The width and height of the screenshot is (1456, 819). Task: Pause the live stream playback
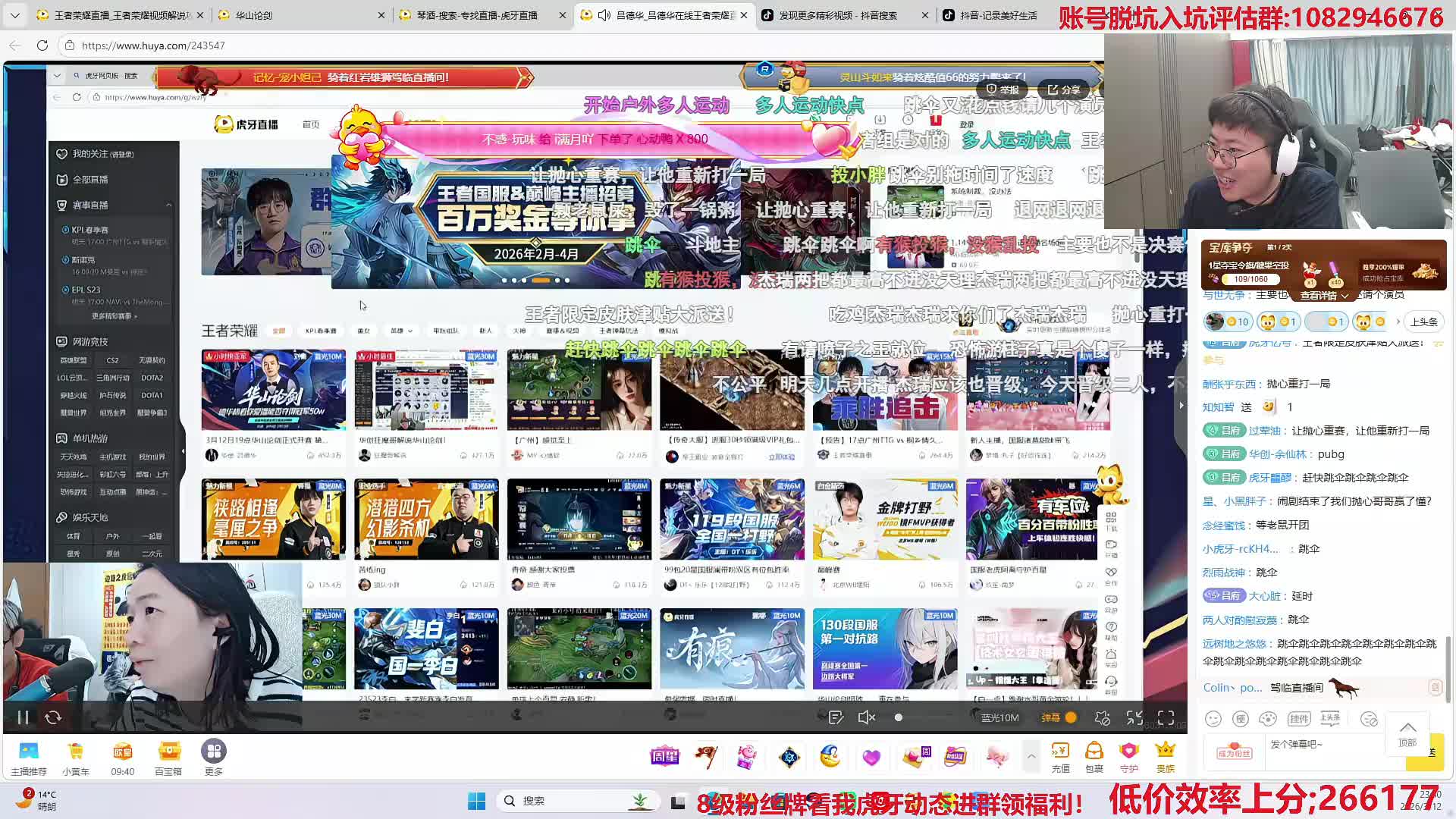point(23,717)
